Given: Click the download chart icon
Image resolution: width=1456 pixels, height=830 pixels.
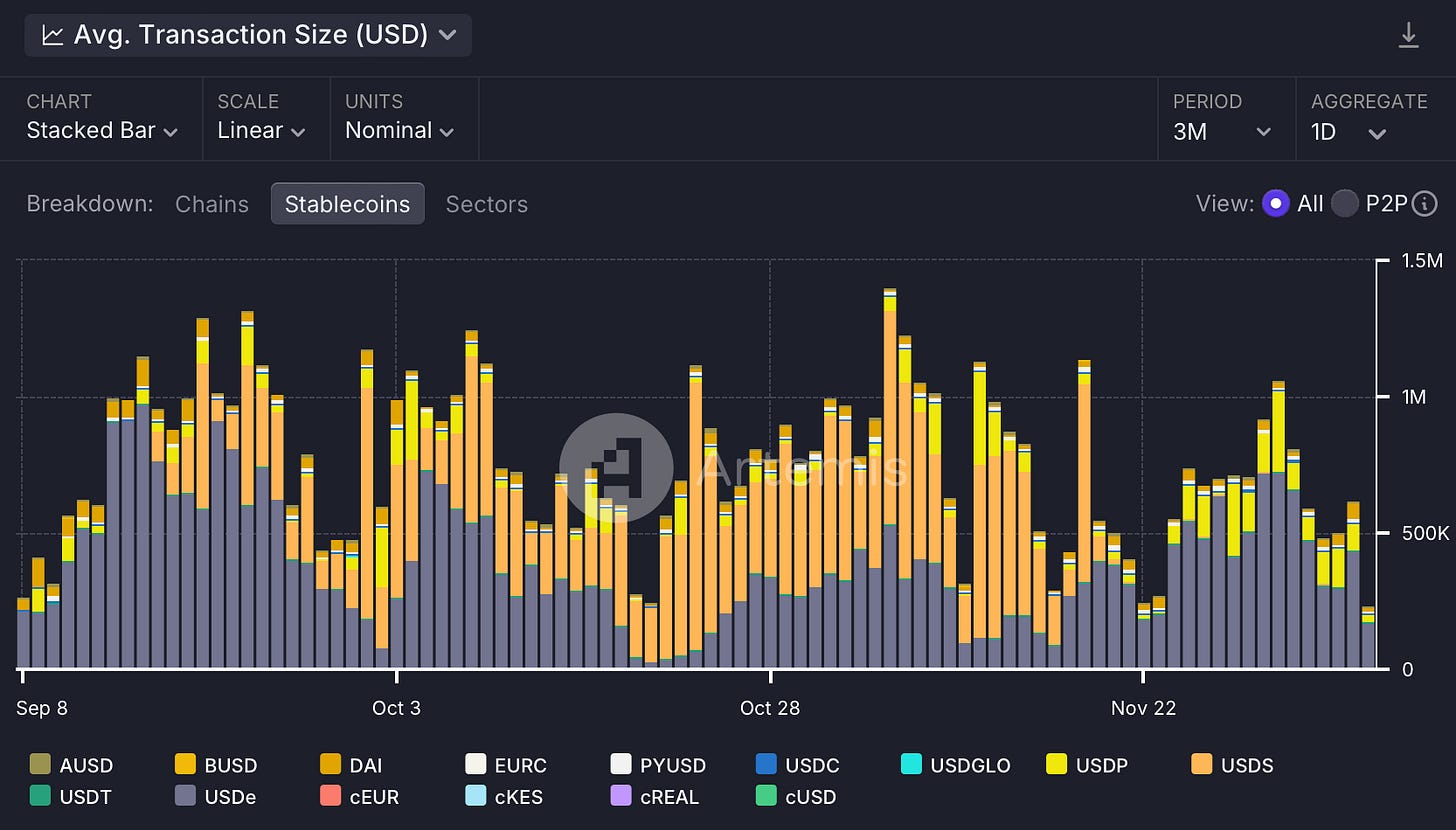Looking at the screenshot, I should coord(1408,36).
